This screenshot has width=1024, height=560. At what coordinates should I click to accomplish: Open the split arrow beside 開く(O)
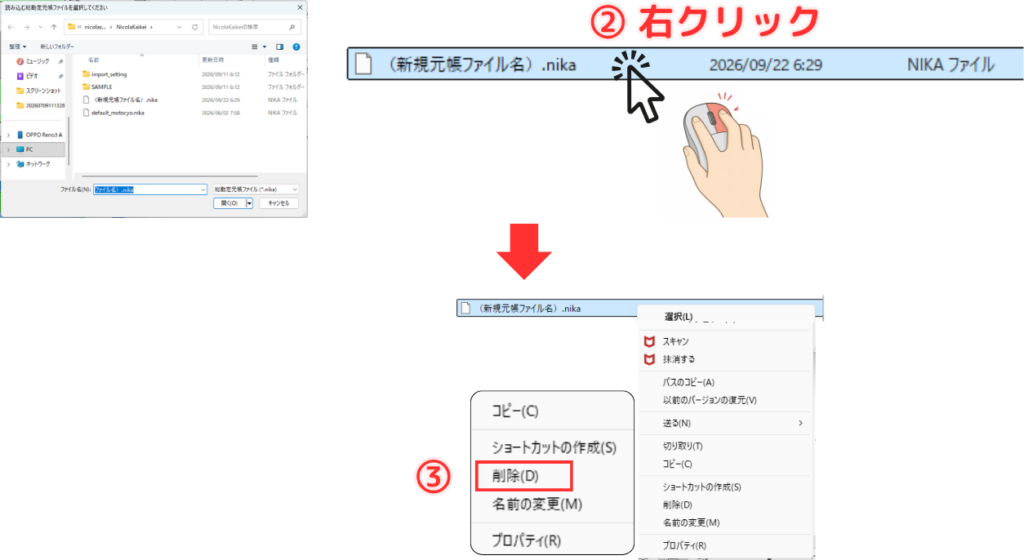coord(249,204)
